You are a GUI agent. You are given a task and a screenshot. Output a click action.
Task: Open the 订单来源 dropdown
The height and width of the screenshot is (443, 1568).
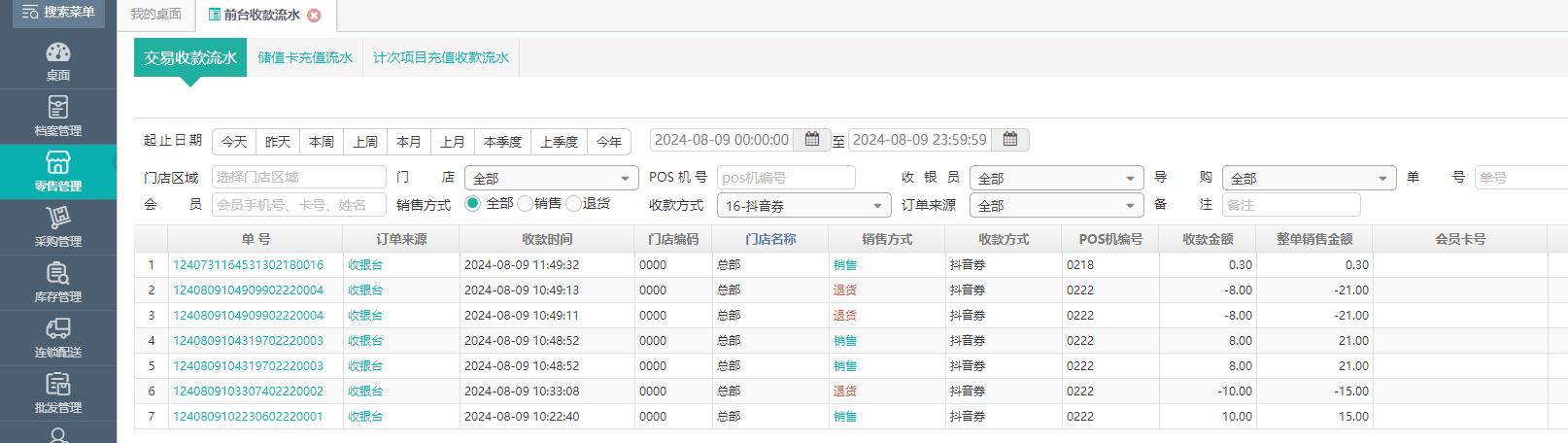(1056, 205)
